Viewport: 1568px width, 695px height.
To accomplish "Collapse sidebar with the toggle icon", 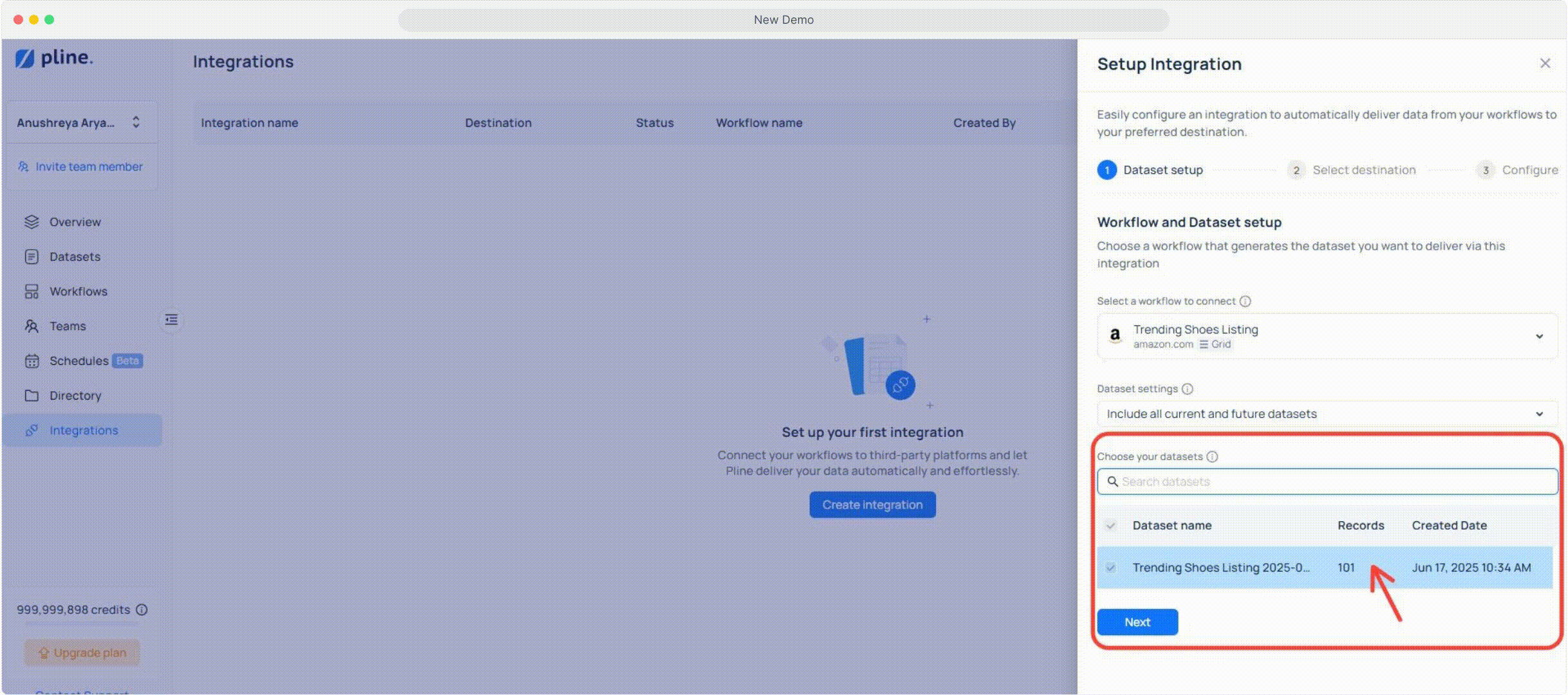I will pos(171,320).
